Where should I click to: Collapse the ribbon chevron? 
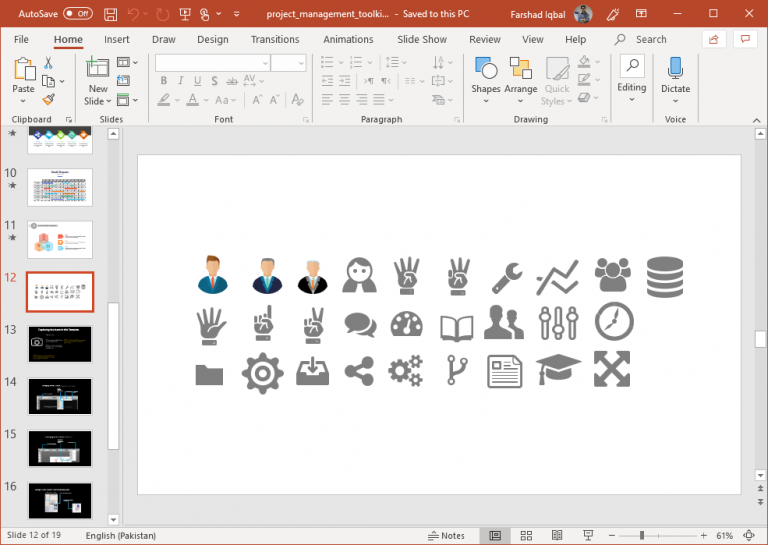pos(756,120)
